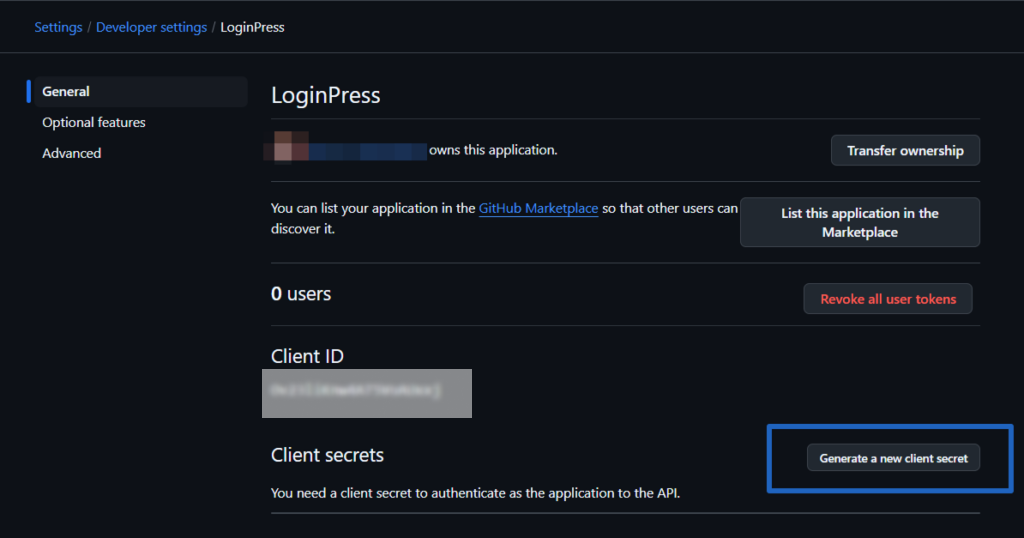Click the '0 users' count text
1024x538 pixels.
coord(301,294)
